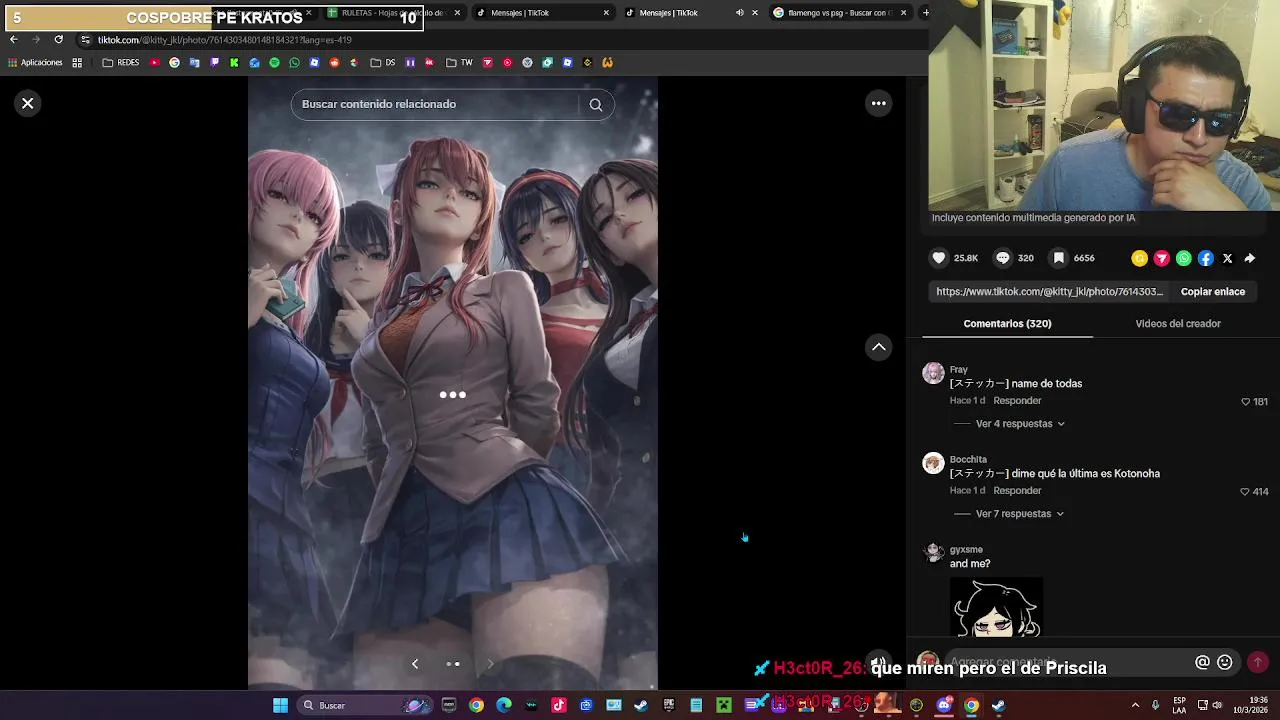This screenshot has height=720, width=1280.
Task: Switch to the 'RULETAS - Hojas de cálculo' tab
Action: click(393, 13)
